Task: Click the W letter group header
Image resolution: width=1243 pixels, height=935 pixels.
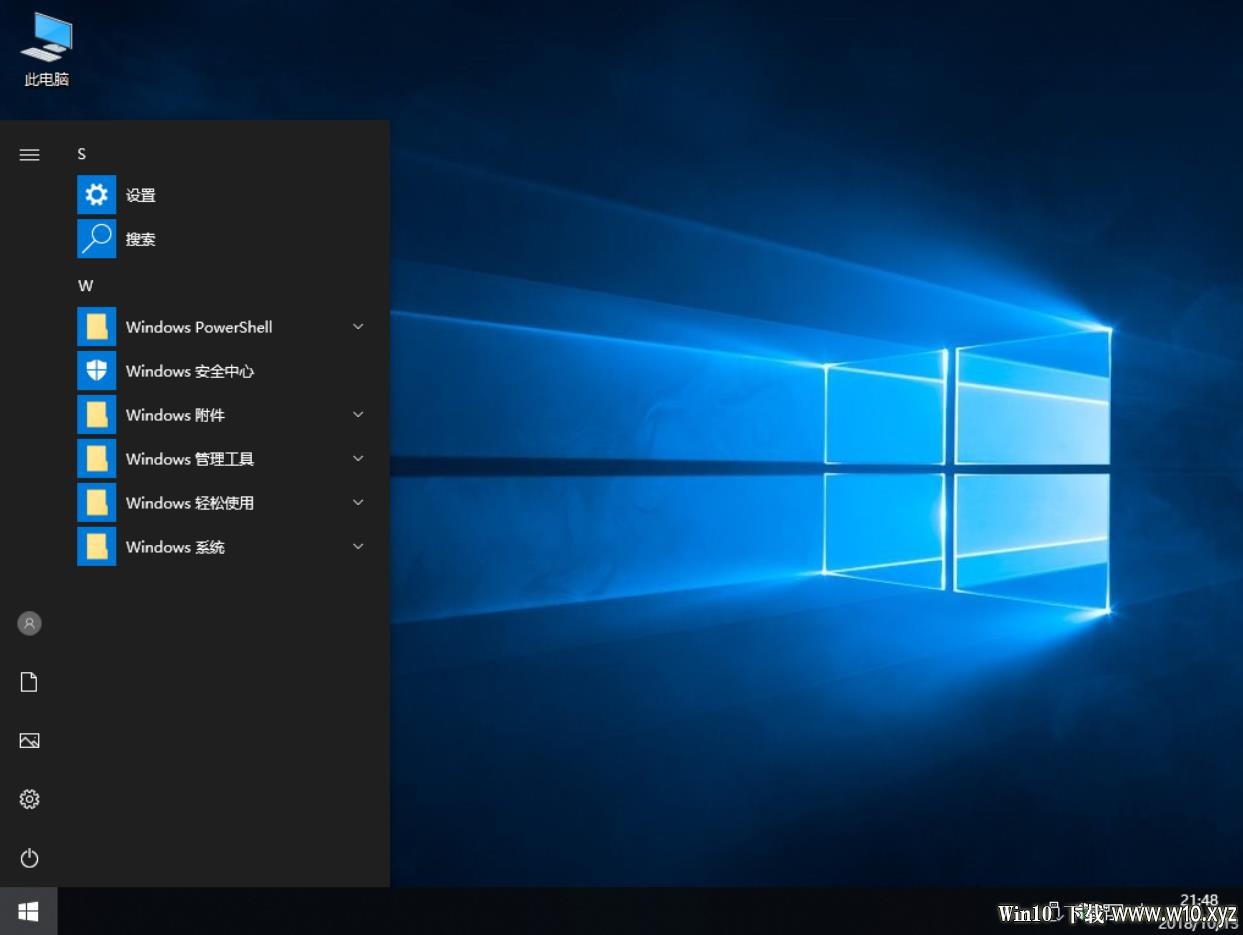Action: (85, 286)
